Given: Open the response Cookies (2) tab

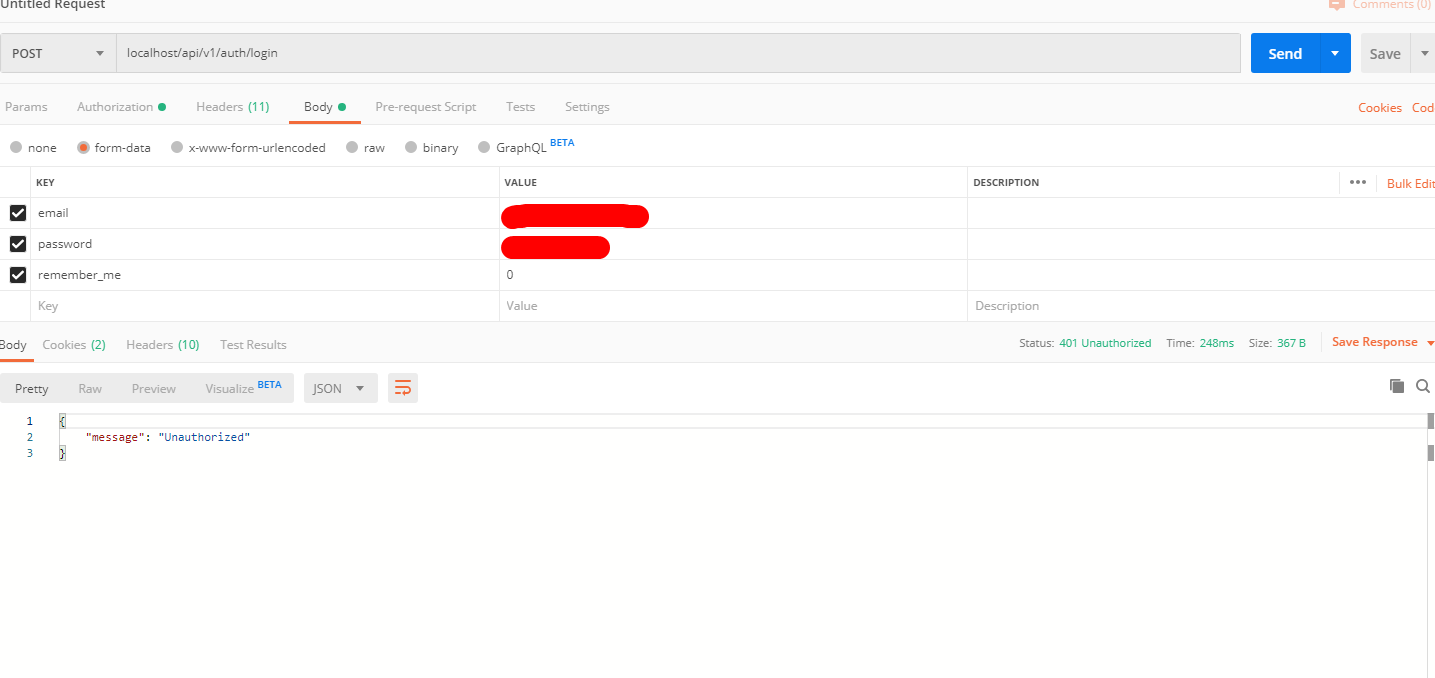Looking at the screenshot, I should (74, 345).
